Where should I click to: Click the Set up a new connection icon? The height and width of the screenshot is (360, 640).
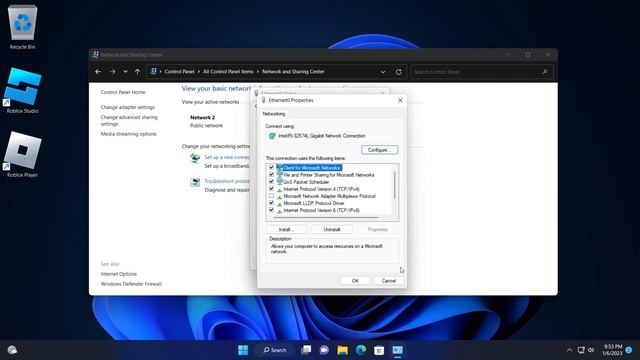point(195,158)
